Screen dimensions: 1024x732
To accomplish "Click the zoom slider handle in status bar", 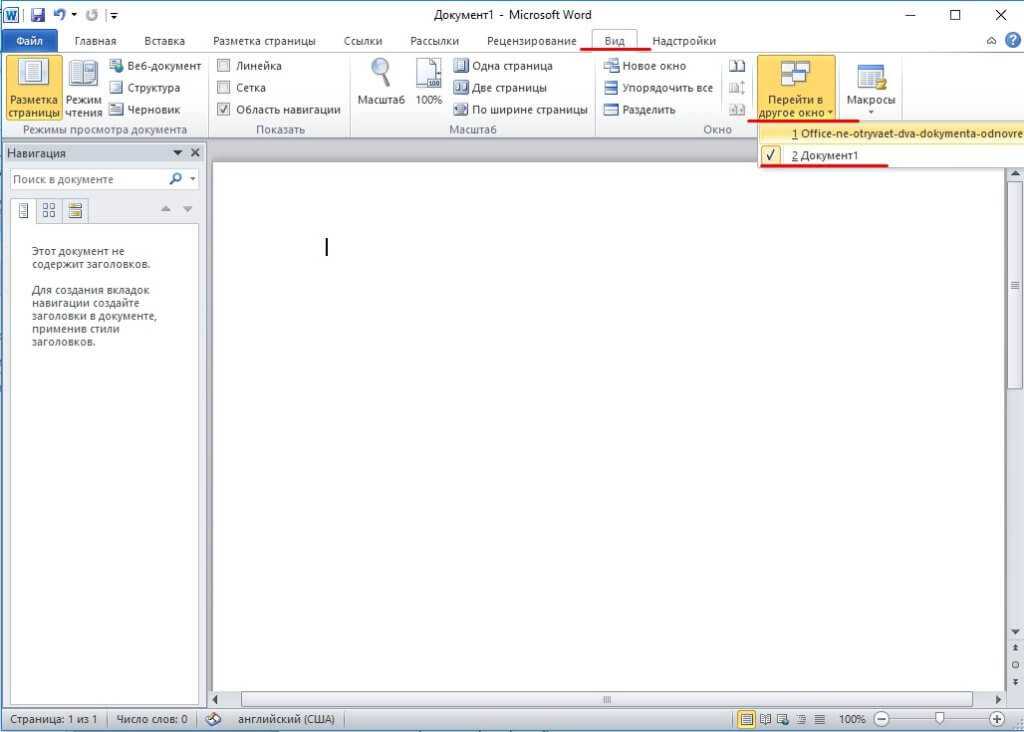I will pos(939,719).
